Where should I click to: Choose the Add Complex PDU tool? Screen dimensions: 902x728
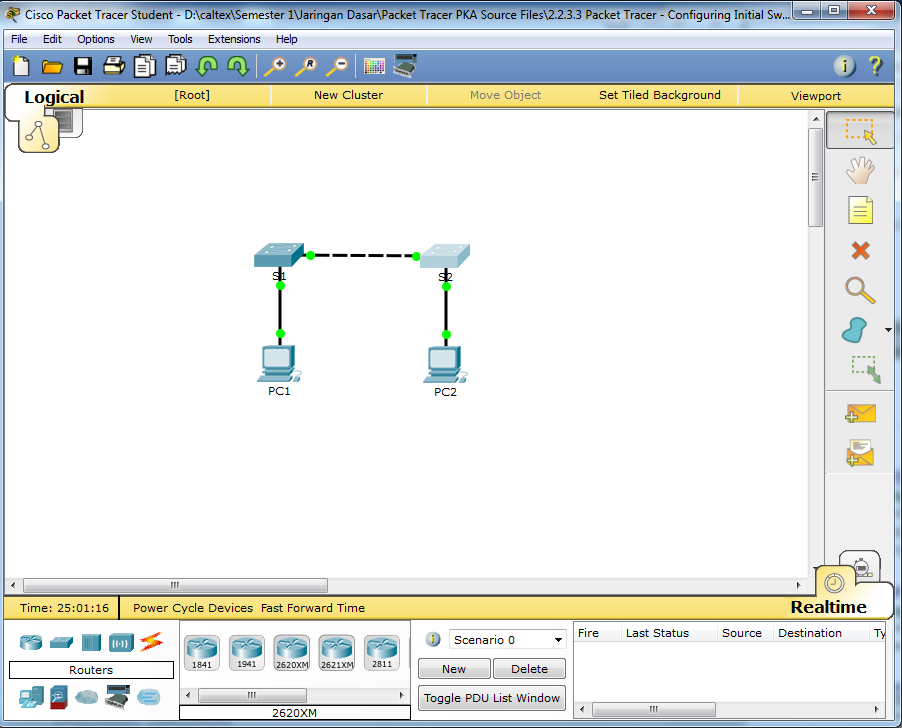click(x=860, y=453)
